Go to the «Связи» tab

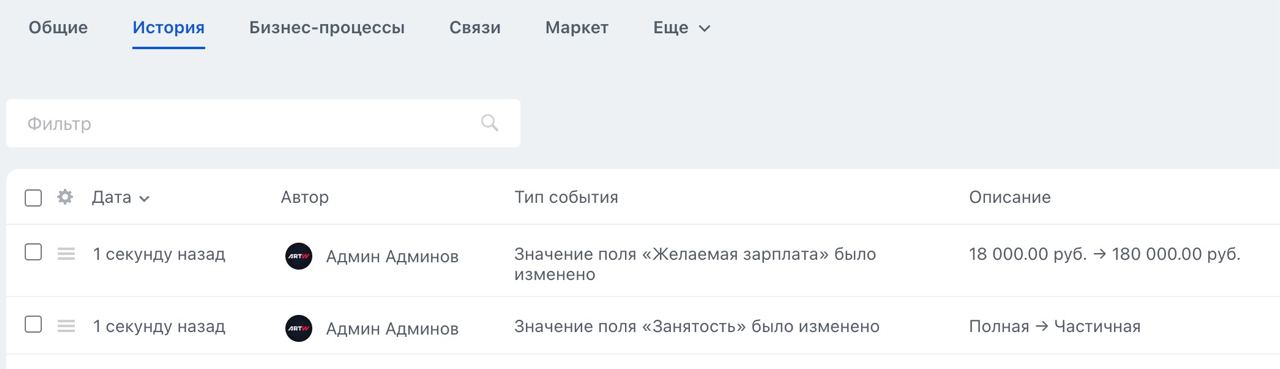pos(475,28)
